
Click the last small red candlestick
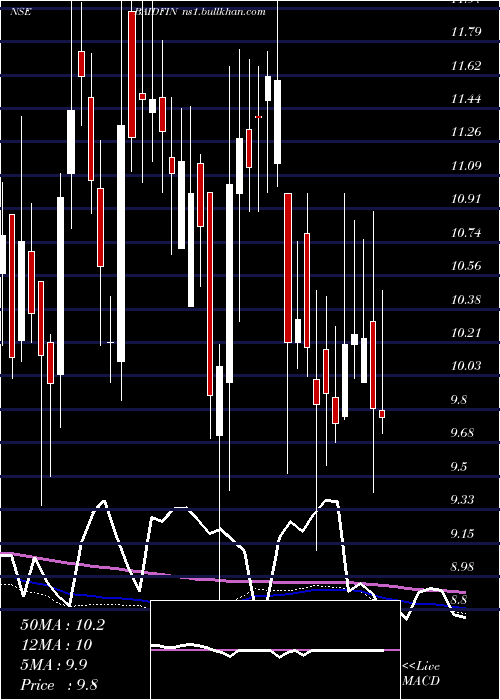(382, 414)
